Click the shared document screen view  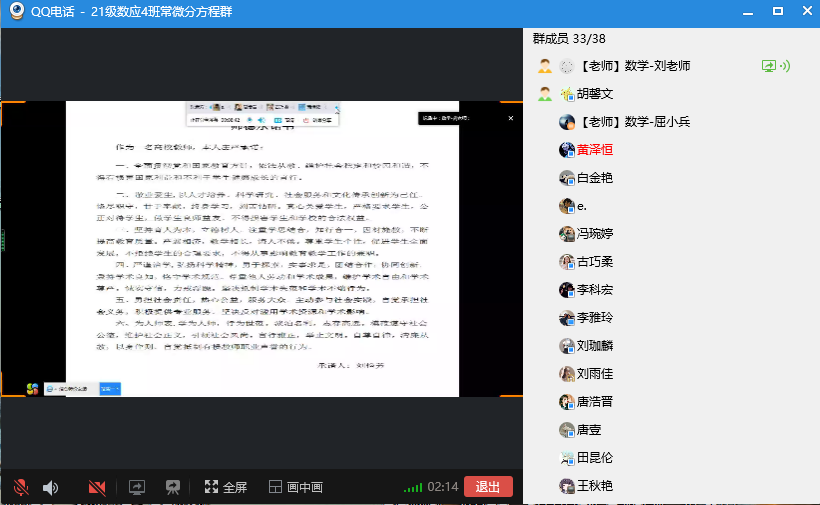(262, 250)
